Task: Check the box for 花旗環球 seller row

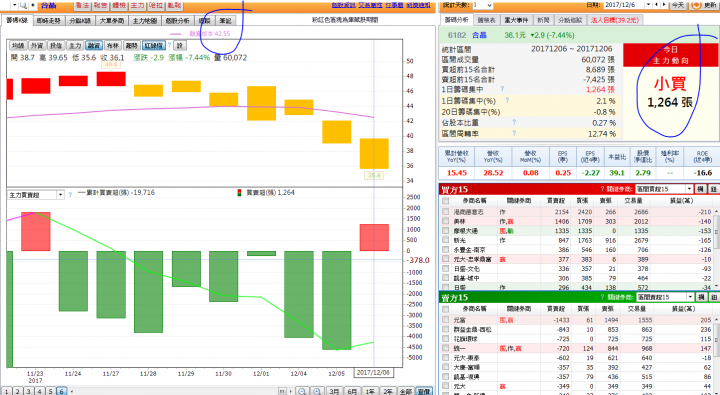Action: point(445,339)
